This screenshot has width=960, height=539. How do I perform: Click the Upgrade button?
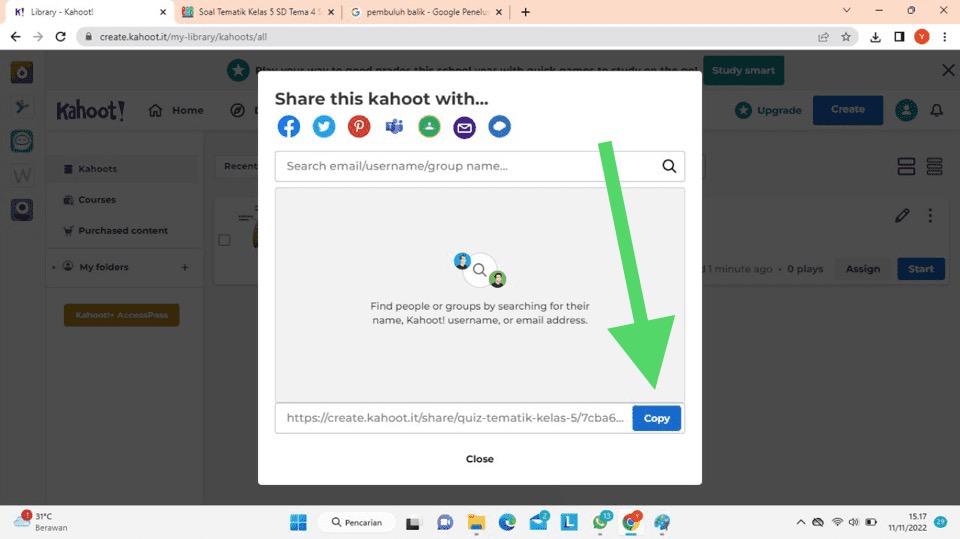pos(768,110)
